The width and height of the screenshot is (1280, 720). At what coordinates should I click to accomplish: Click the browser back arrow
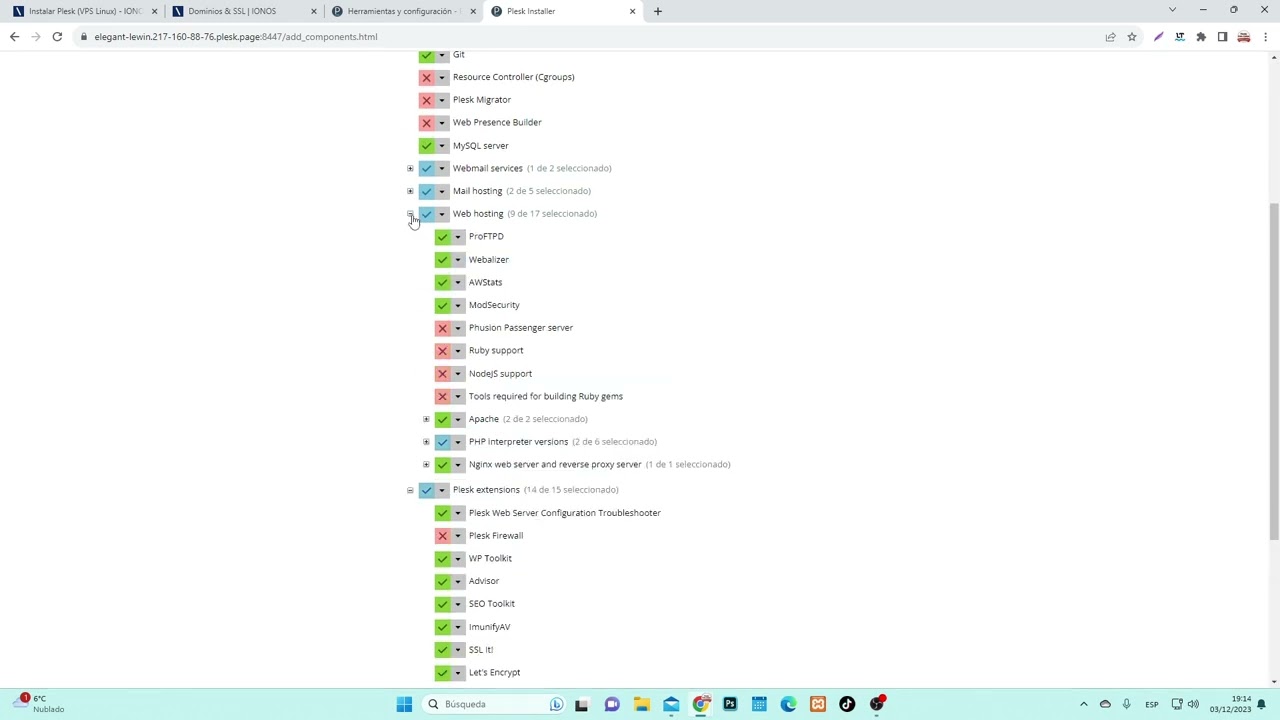tap(14, 37)
